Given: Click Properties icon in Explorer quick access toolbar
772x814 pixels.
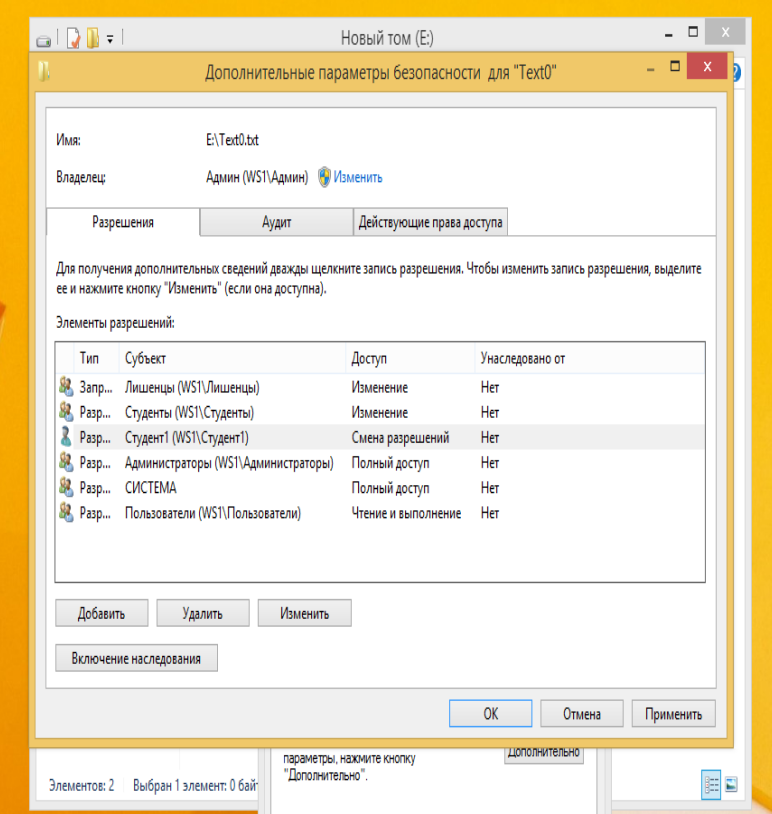Looking at the screenshot, I should pos(74,38).
